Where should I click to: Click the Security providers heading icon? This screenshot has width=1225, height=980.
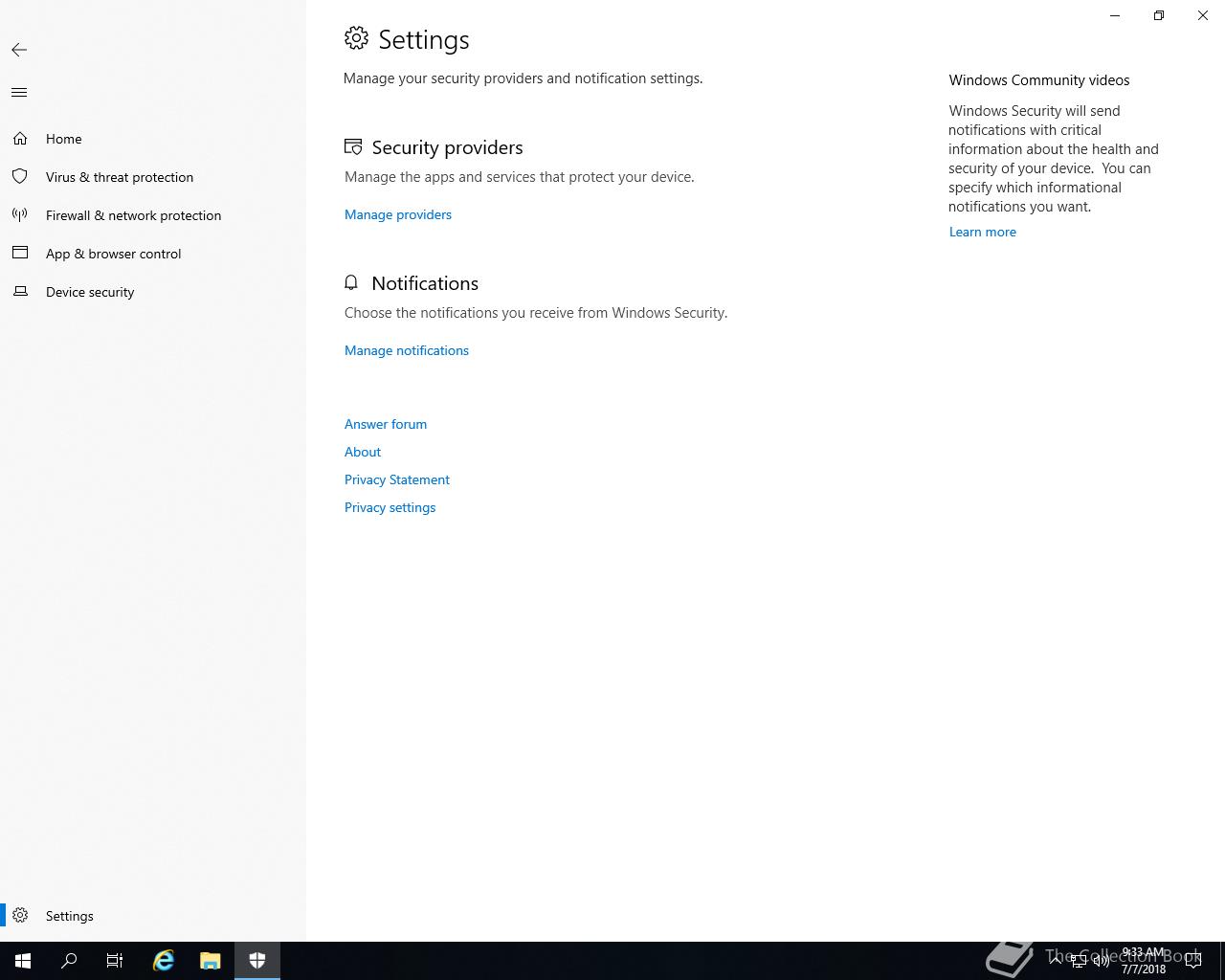click(x=353, y=147)
